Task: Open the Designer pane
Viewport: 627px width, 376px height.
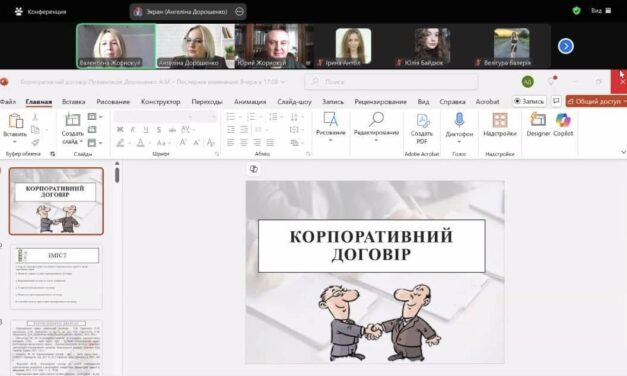Action: click(538, 124)
